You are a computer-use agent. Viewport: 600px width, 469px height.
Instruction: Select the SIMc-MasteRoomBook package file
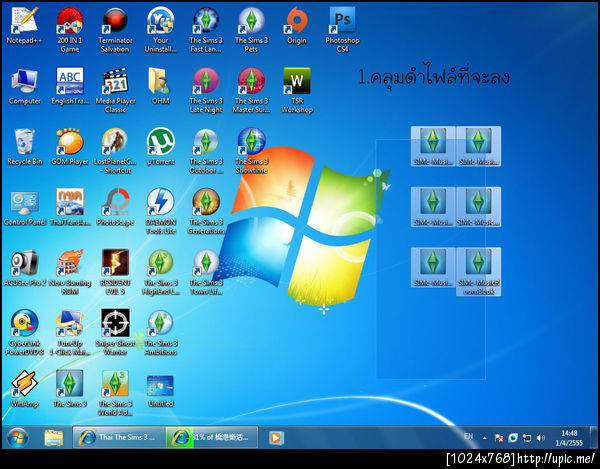[x=478, y=272]
